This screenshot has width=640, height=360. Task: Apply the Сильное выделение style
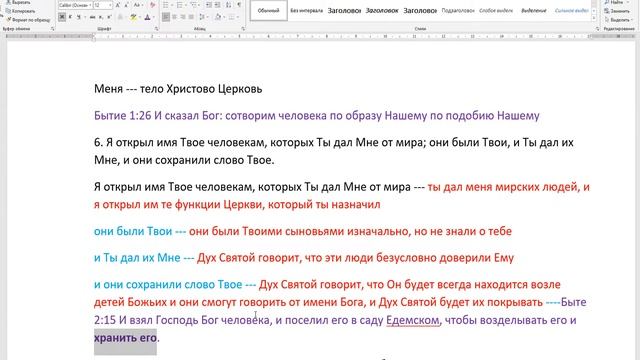coord(571,11)
